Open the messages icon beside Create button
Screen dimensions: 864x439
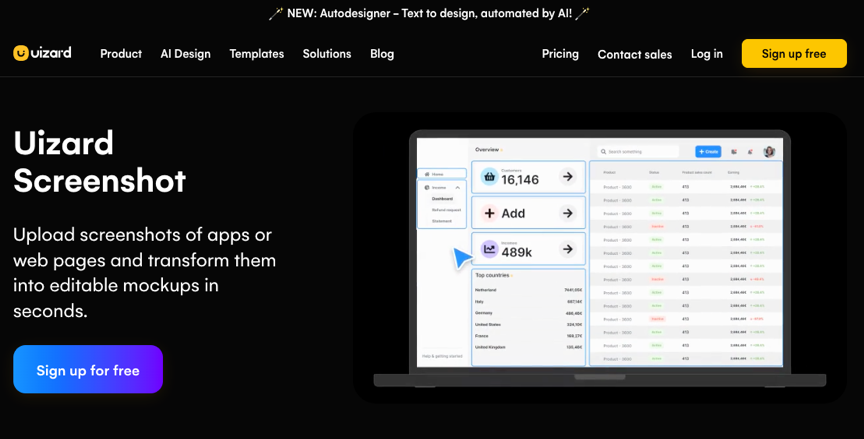click(x=734, y=151)
